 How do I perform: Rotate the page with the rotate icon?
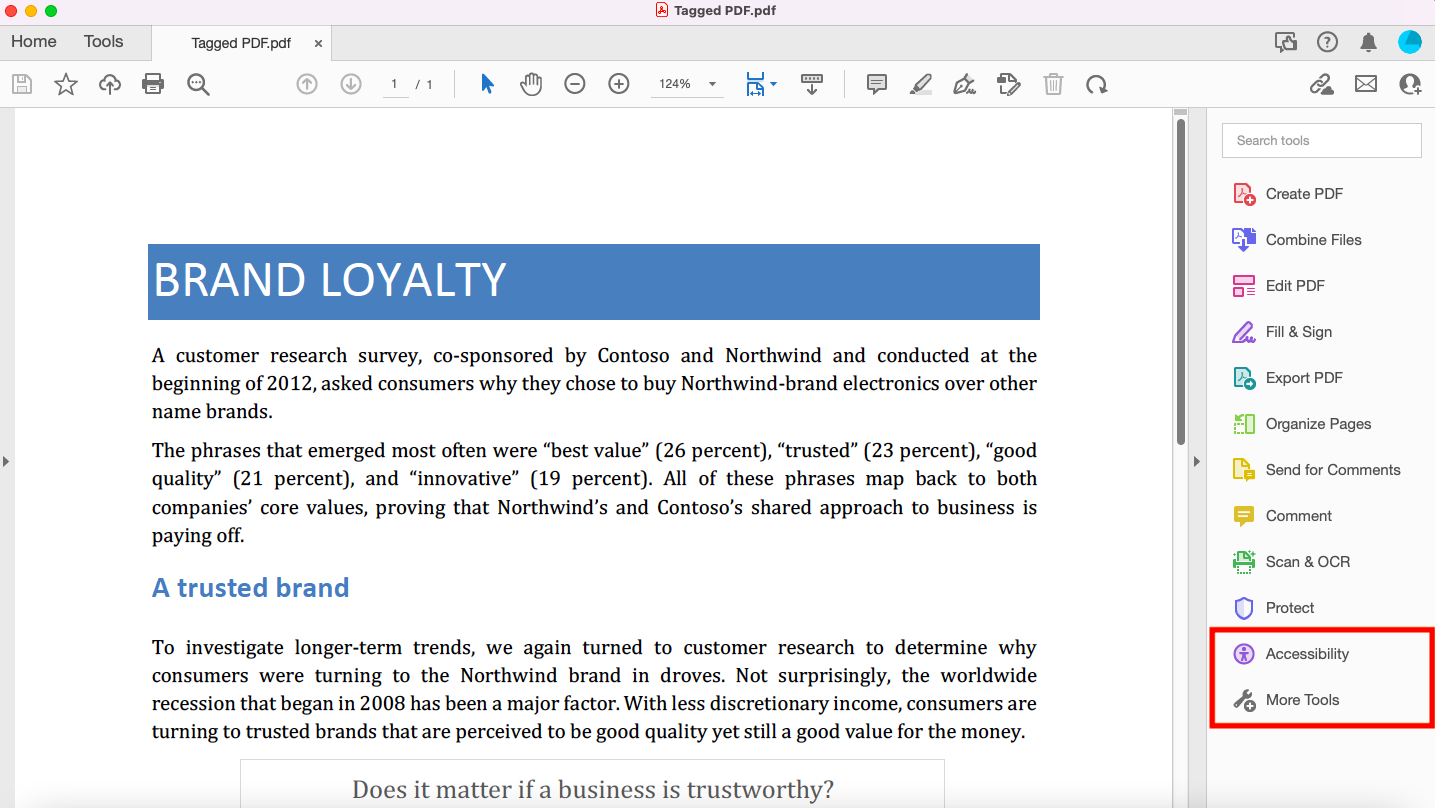tap(1097, 85)
